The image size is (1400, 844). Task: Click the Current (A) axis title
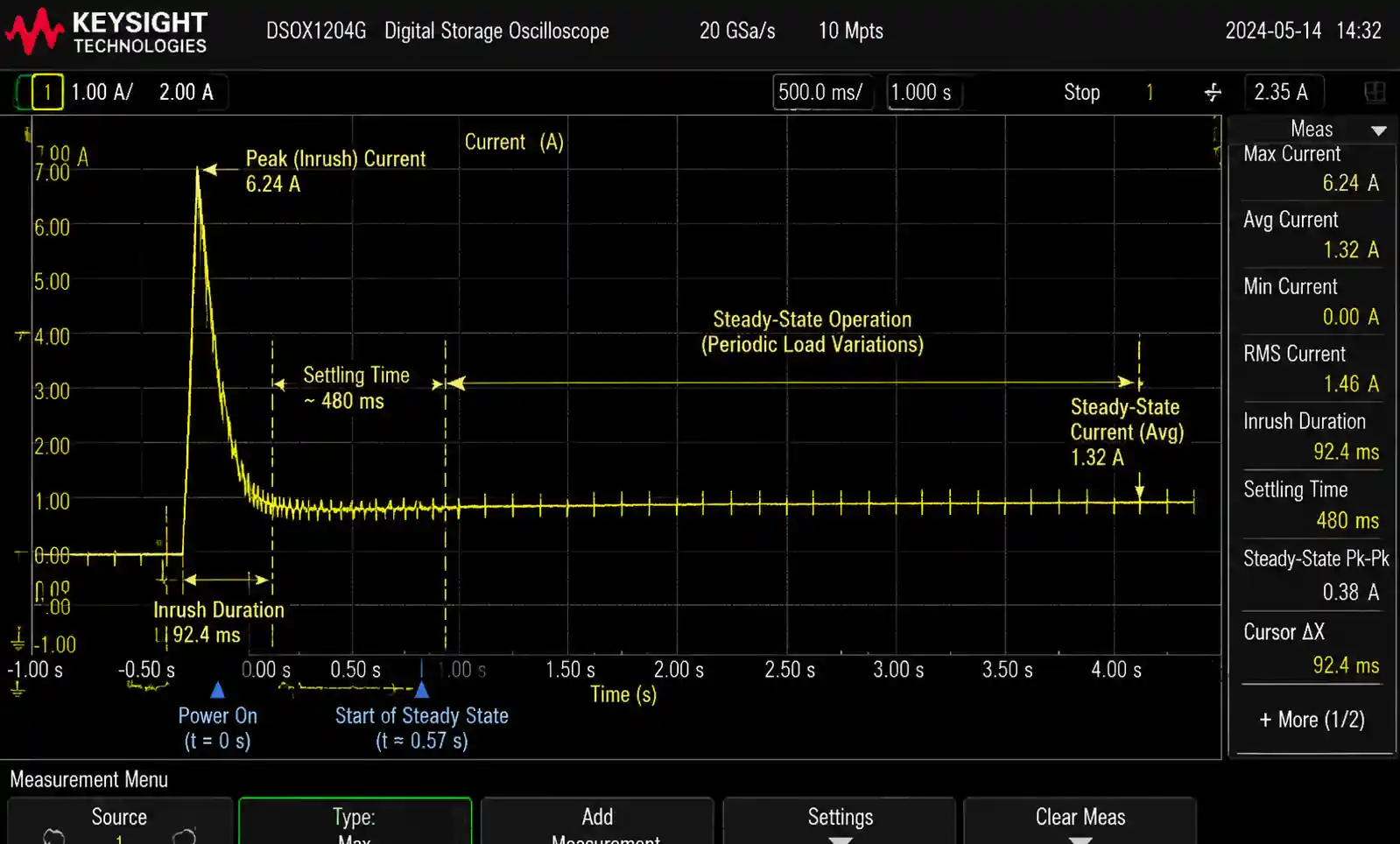point(514,142)
